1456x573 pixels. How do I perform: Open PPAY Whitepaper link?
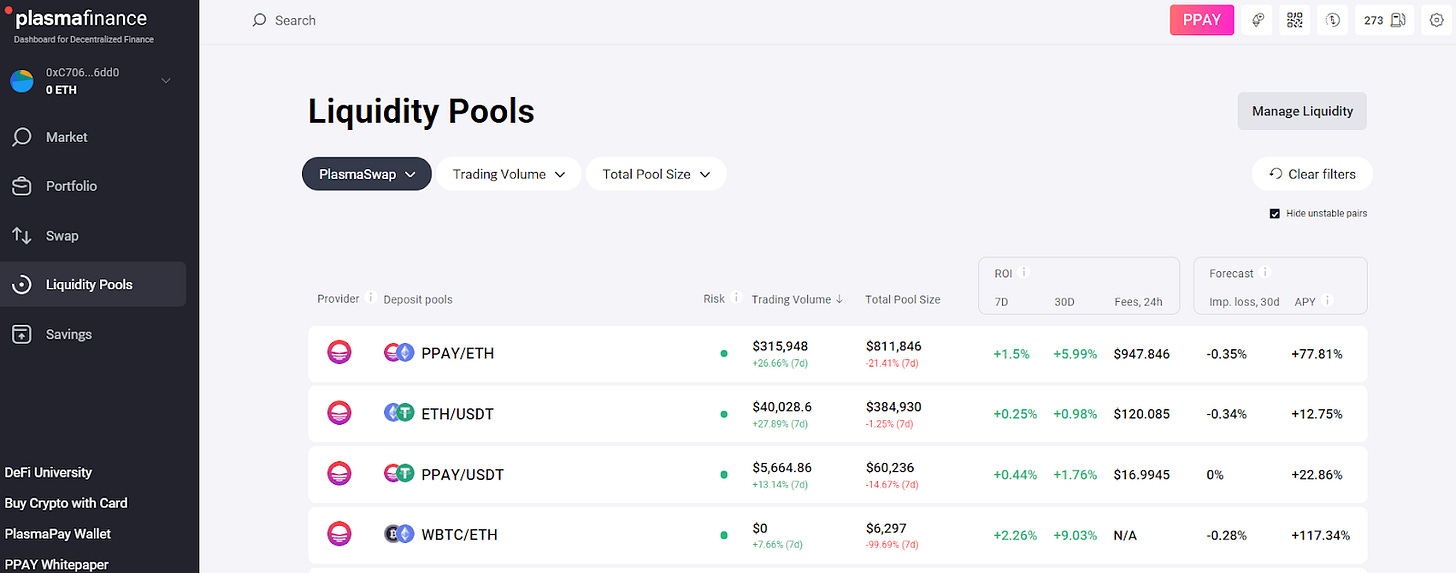(x=57, y=564)
